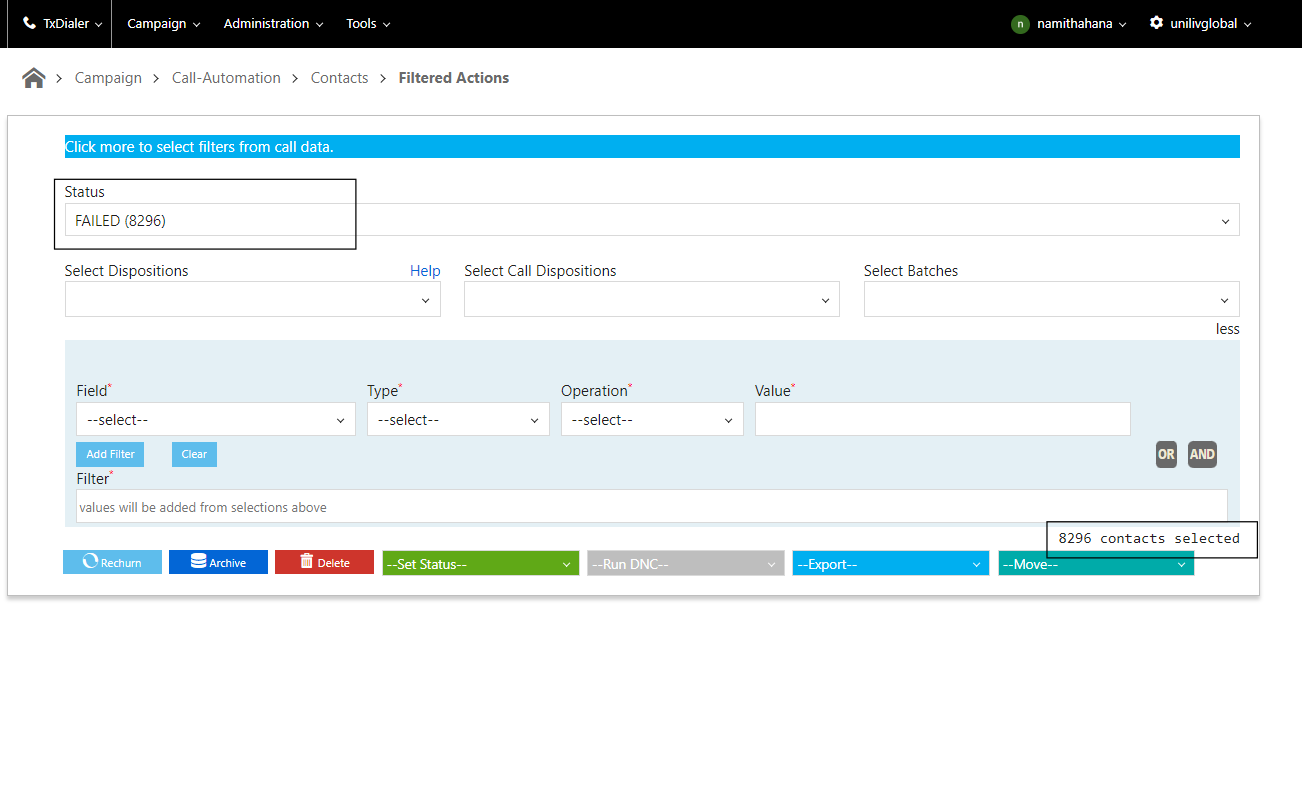
Task: Expand the Export dropdown
Action: pos(890,564)
